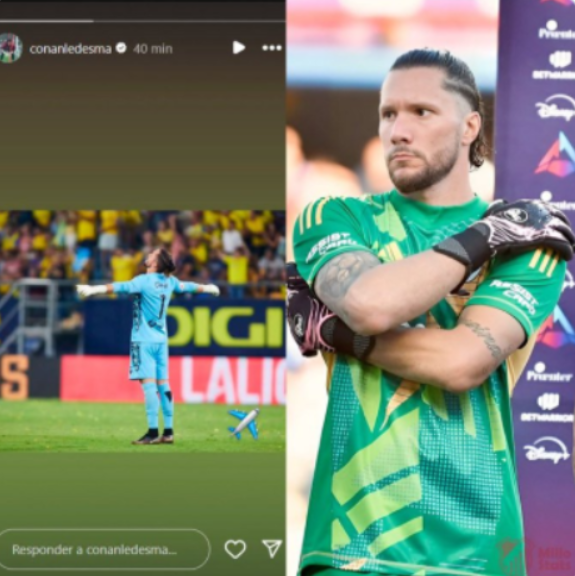The width and height of the screenshot is (575, 576).
Task: Tap the paper plane share icon
Action: (x=272, y=549)
